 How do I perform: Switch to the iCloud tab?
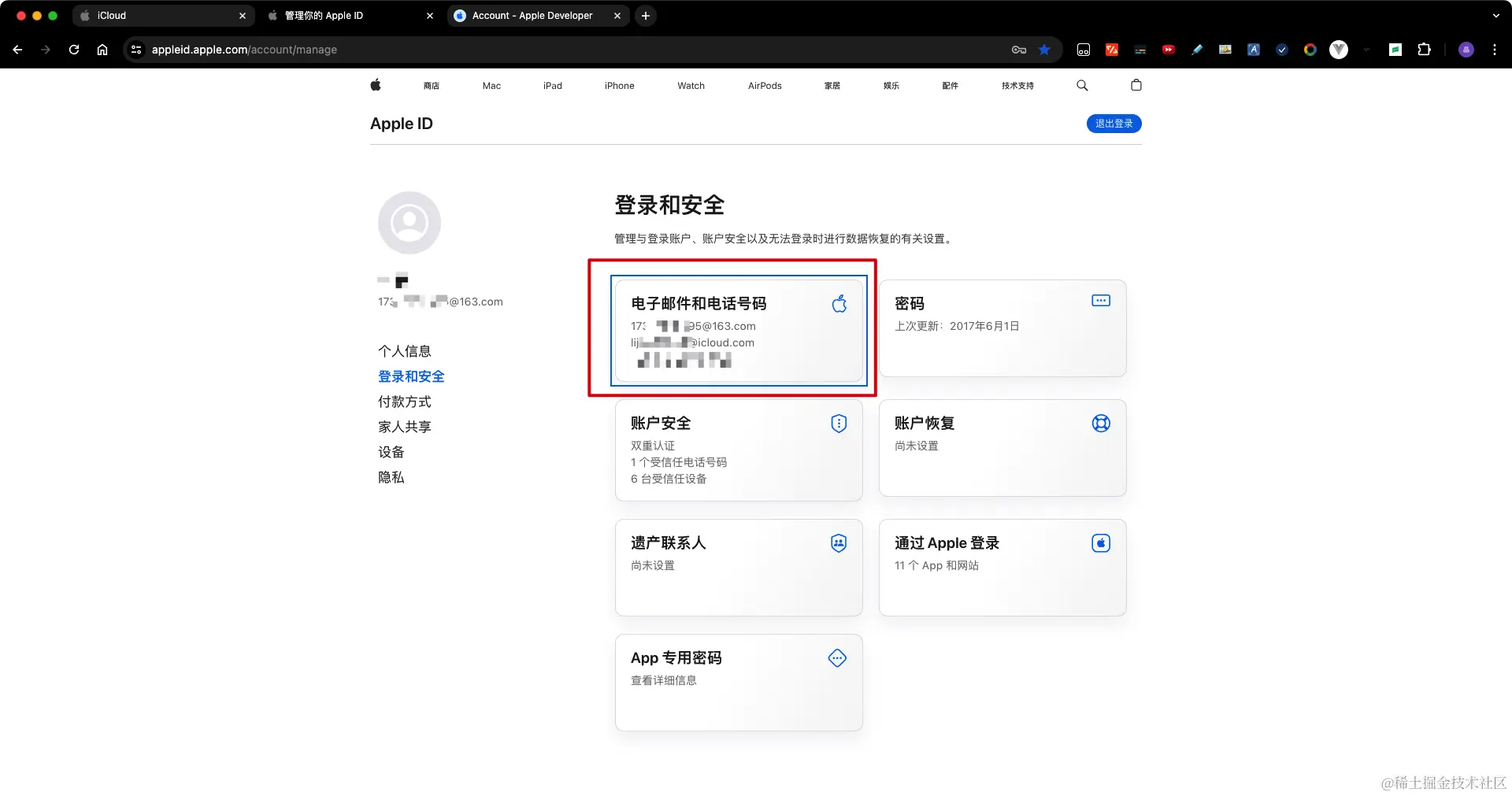click(163, 16)
